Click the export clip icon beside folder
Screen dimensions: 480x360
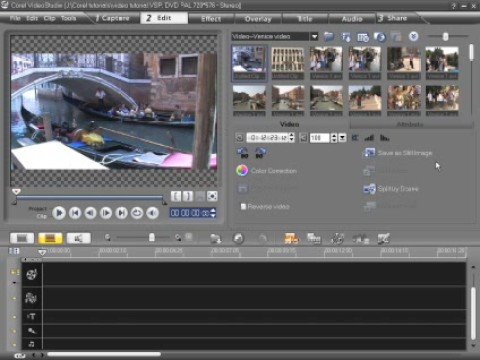346,37
